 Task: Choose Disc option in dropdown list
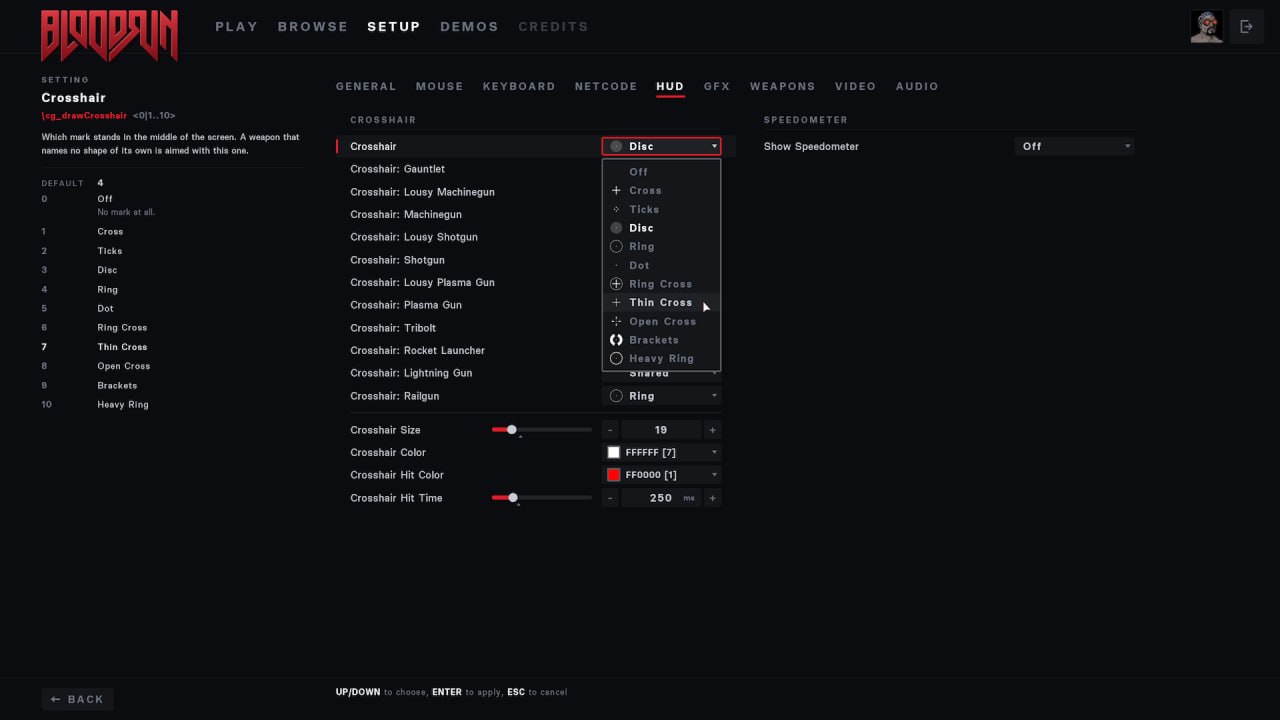[661, 228]
